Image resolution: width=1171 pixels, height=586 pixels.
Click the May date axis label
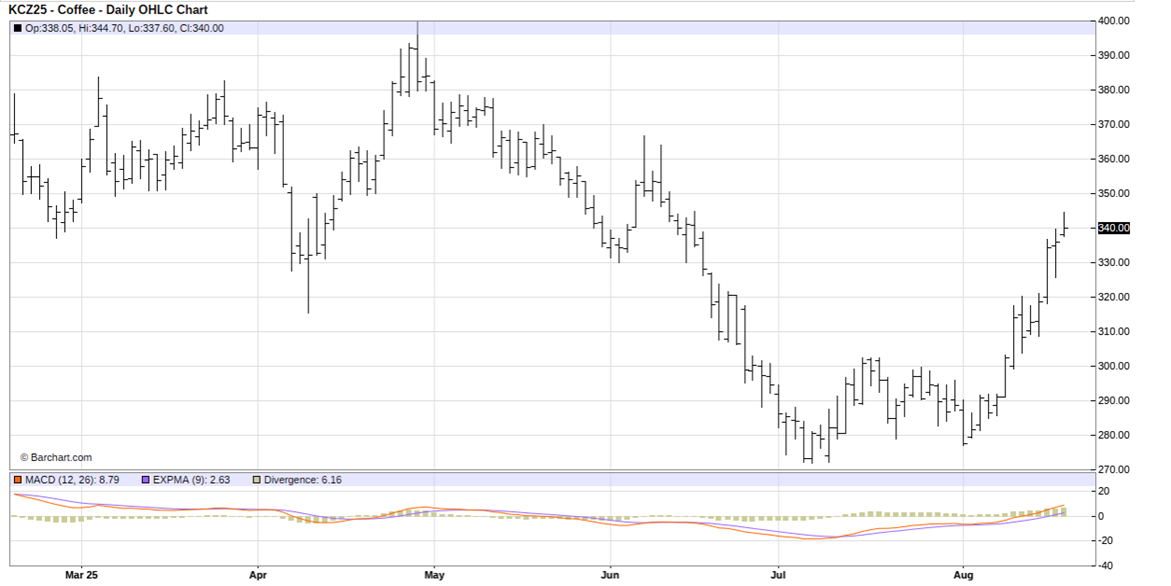[434, 575]
